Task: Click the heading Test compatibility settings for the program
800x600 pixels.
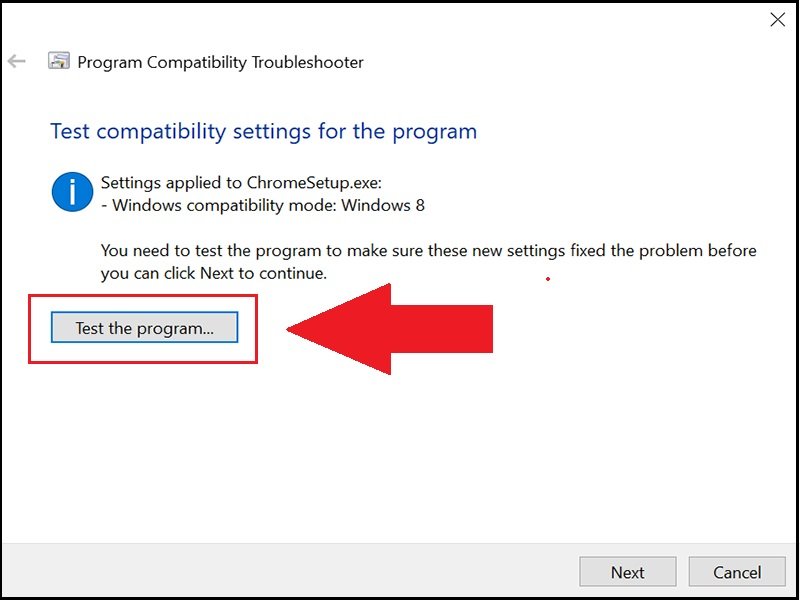Action: click(263, 132)
